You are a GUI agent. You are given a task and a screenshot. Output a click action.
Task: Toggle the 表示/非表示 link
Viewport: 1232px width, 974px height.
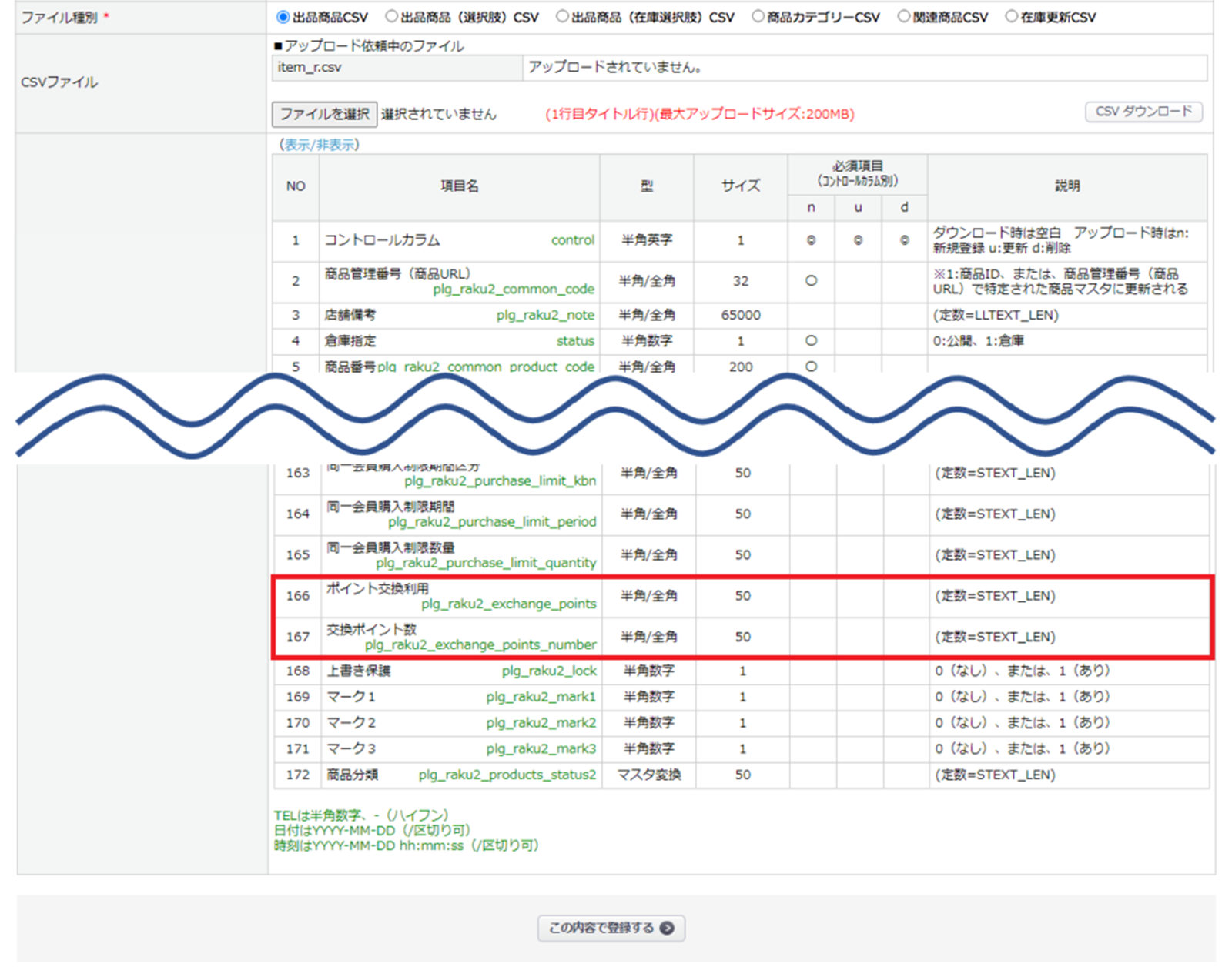coord(320,145)
